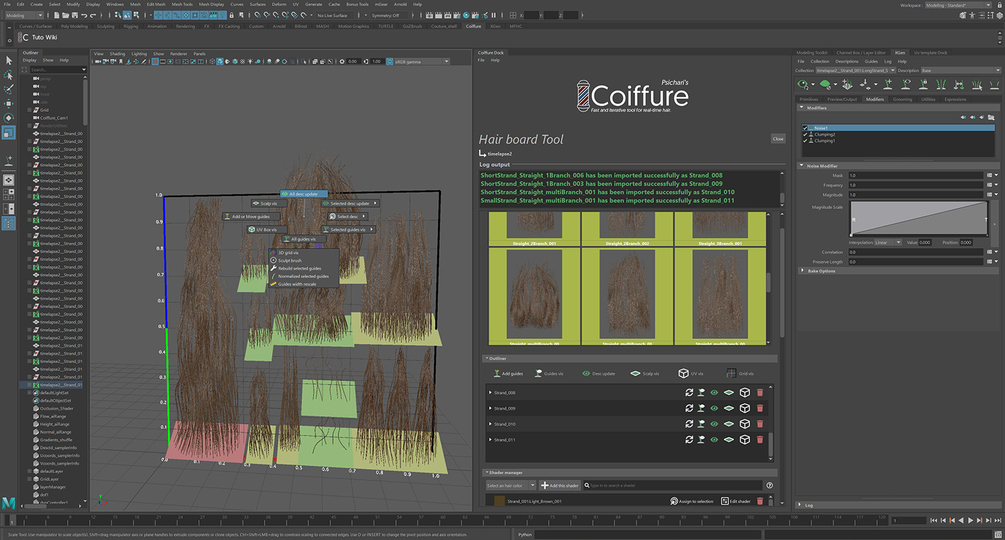Viewport: 1005px width, 540px height.
Task: Open the Modeling menu set dropdown
Action: [x=24, y=15]
